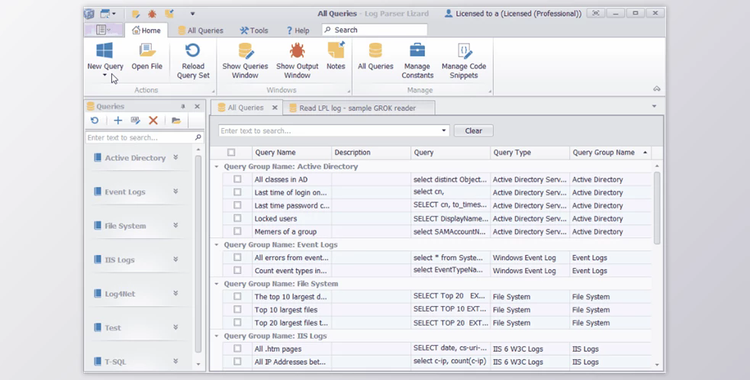Click the user icon beside Licensed to
The image size is (750, 380).
point(448,13)
